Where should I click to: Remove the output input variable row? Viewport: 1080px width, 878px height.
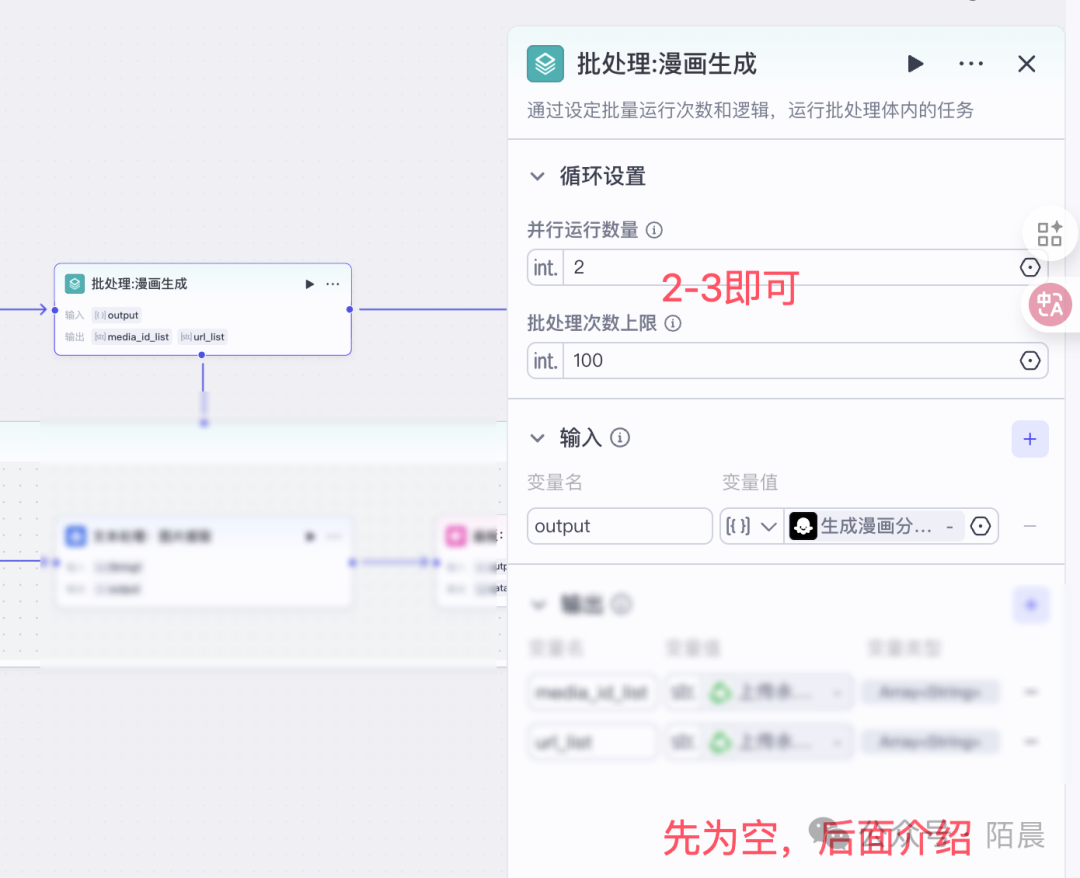tap(1029, 526)
